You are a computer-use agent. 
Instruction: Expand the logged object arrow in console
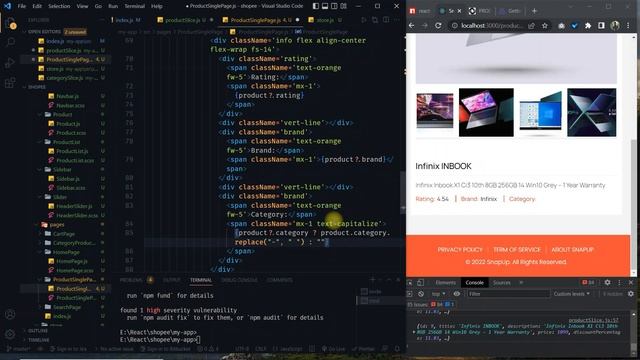(414, 332)
